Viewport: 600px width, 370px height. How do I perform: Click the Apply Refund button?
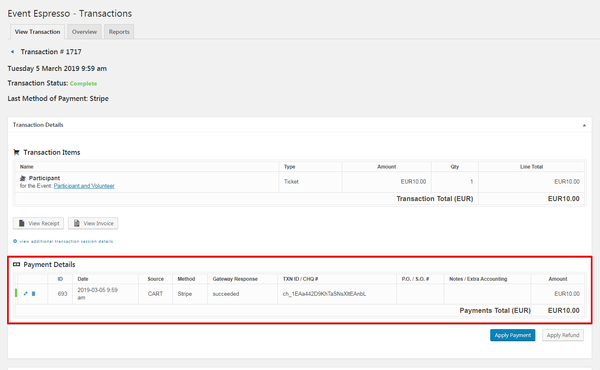562,335
